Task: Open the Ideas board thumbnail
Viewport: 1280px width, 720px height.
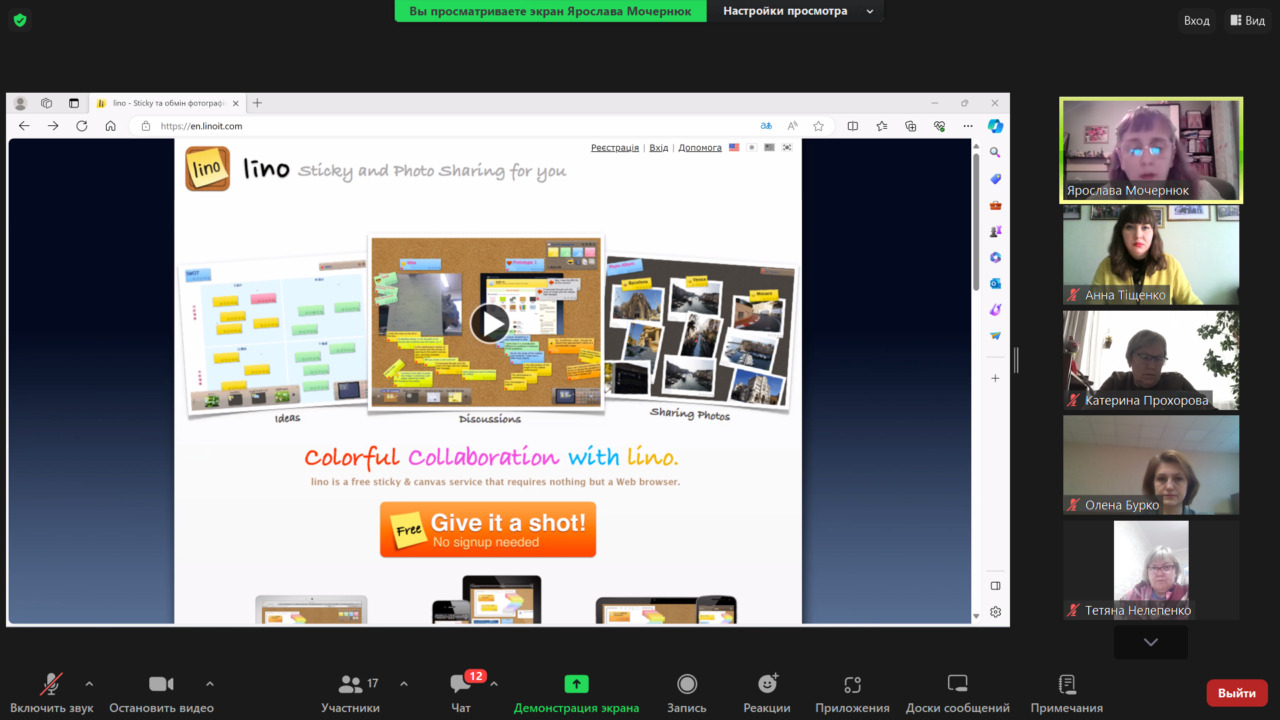Action: point(274,336)
